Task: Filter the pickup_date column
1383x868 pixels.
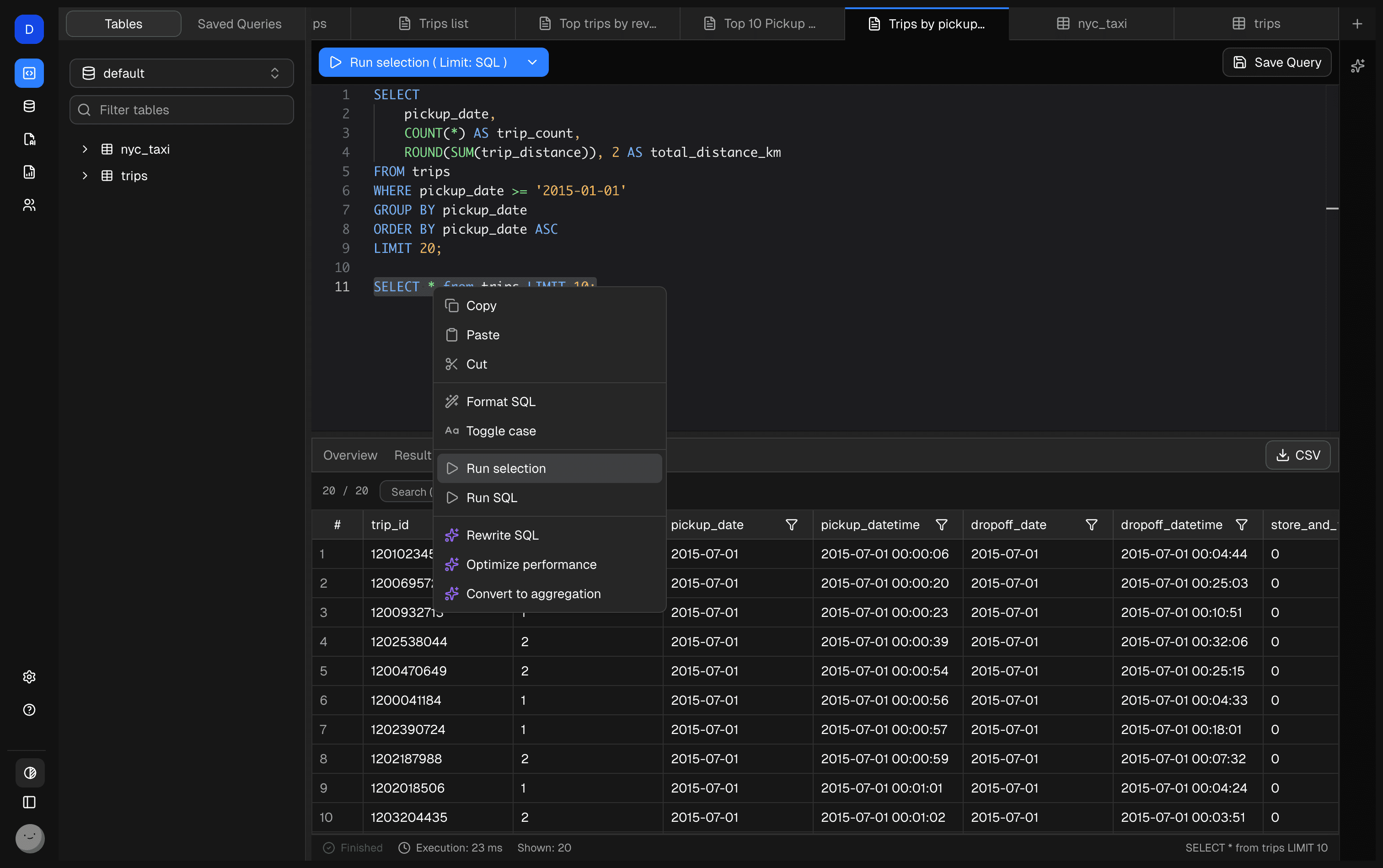Action: click(x=792, y=525)
